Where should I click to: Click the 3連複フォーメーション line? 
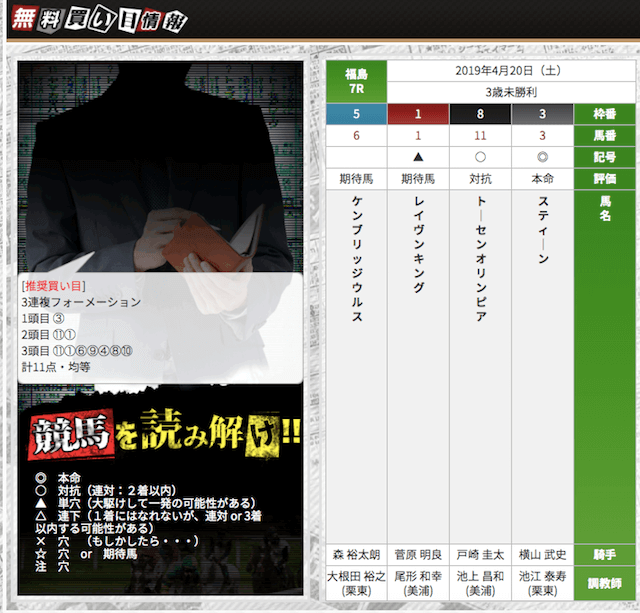(81, 302)
